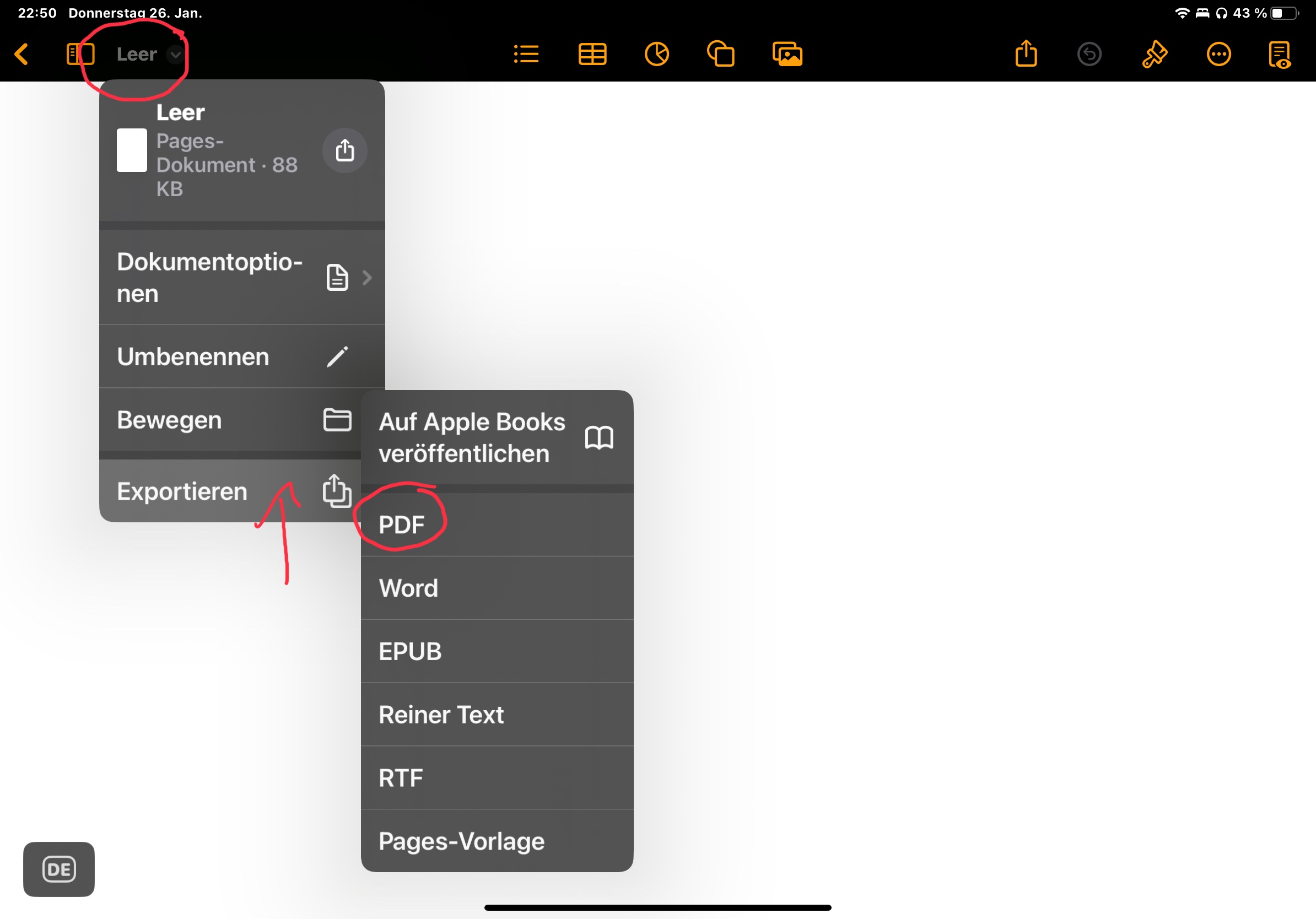
Task: Toggle the sidebar navigator view
Action: pos(80,55)
